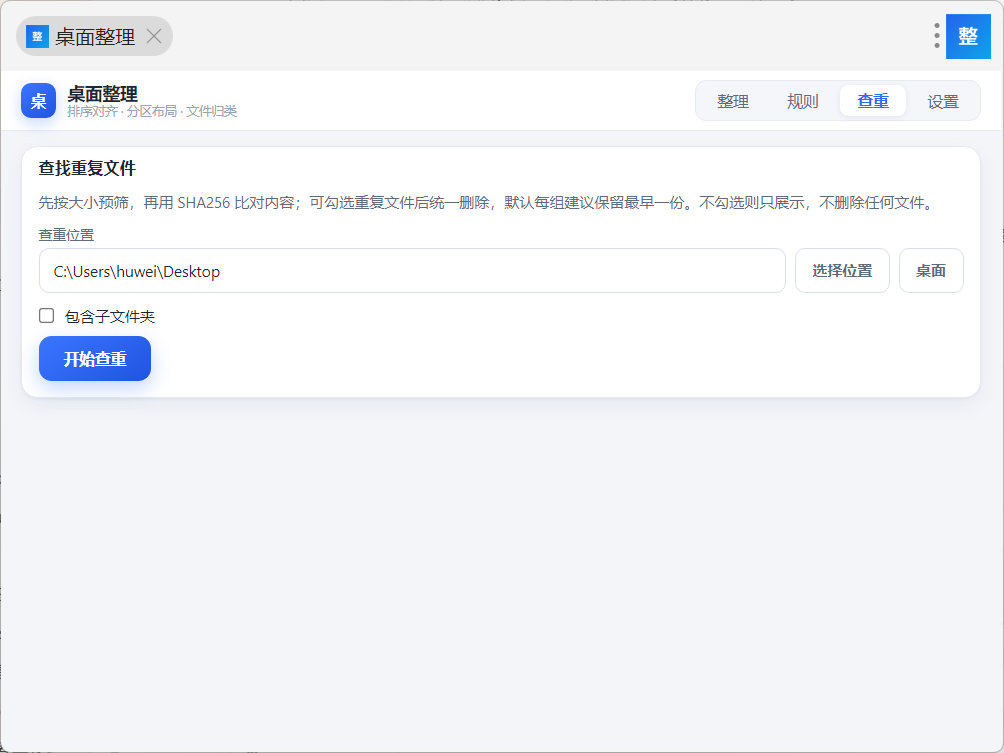Viewport: 1004px width, 753px height.
Task: Click the small 整 icon in window tab
Action: (x=37, y=36)
